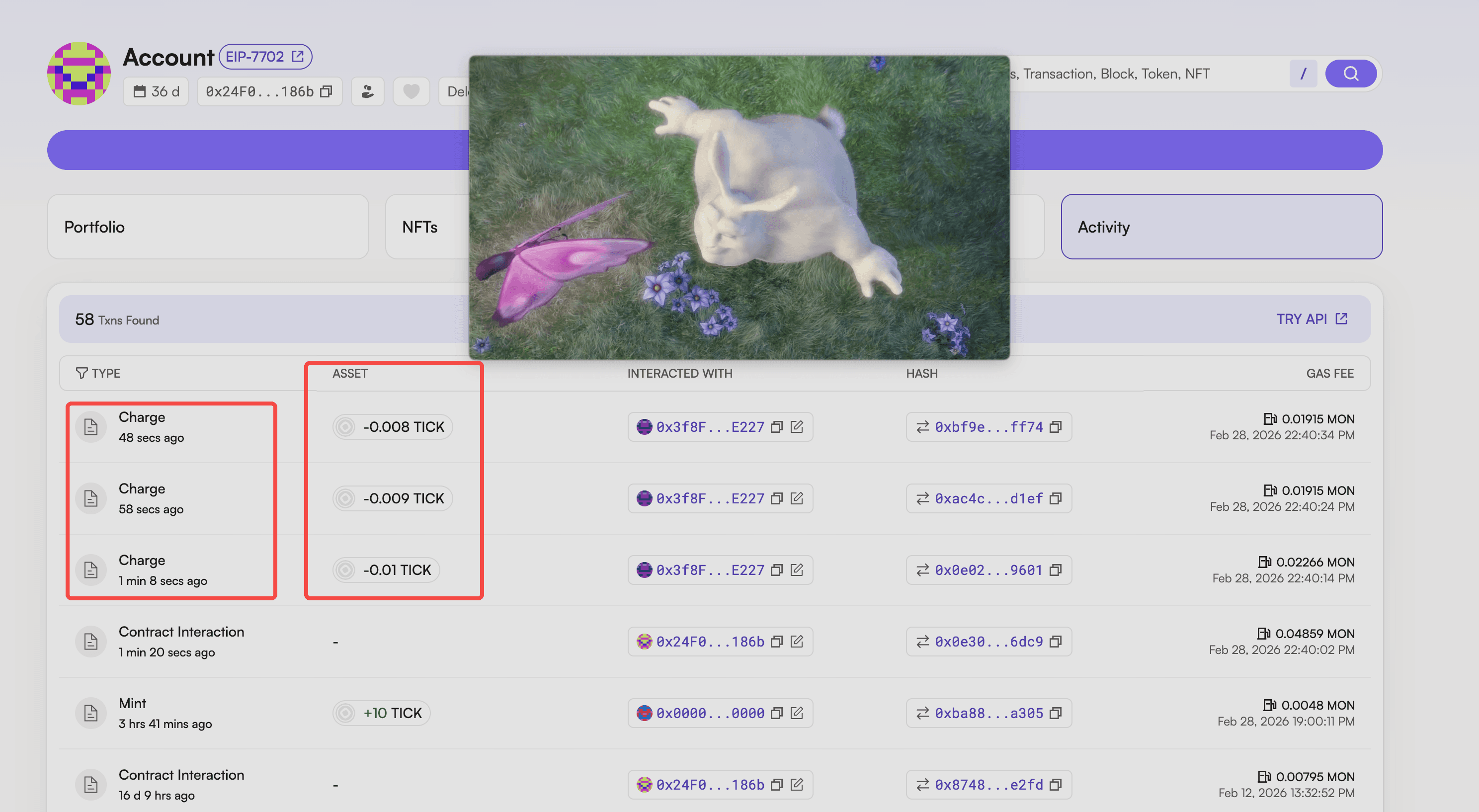This screenshot has width=1479, height=812.
Task: Open TYPE column filter
Action: click(82, 373)
